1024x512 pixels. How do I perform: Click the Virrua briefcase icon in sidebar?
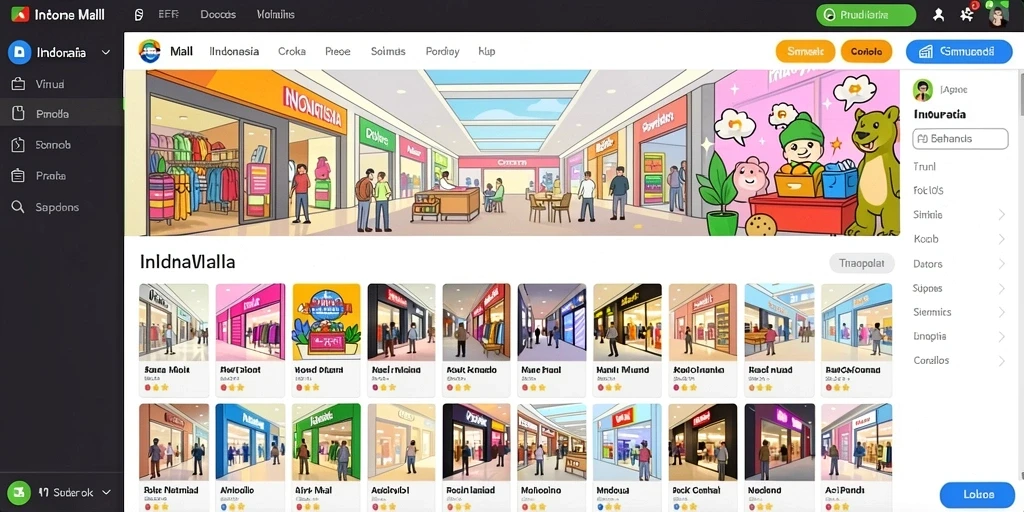coord(18,84)
